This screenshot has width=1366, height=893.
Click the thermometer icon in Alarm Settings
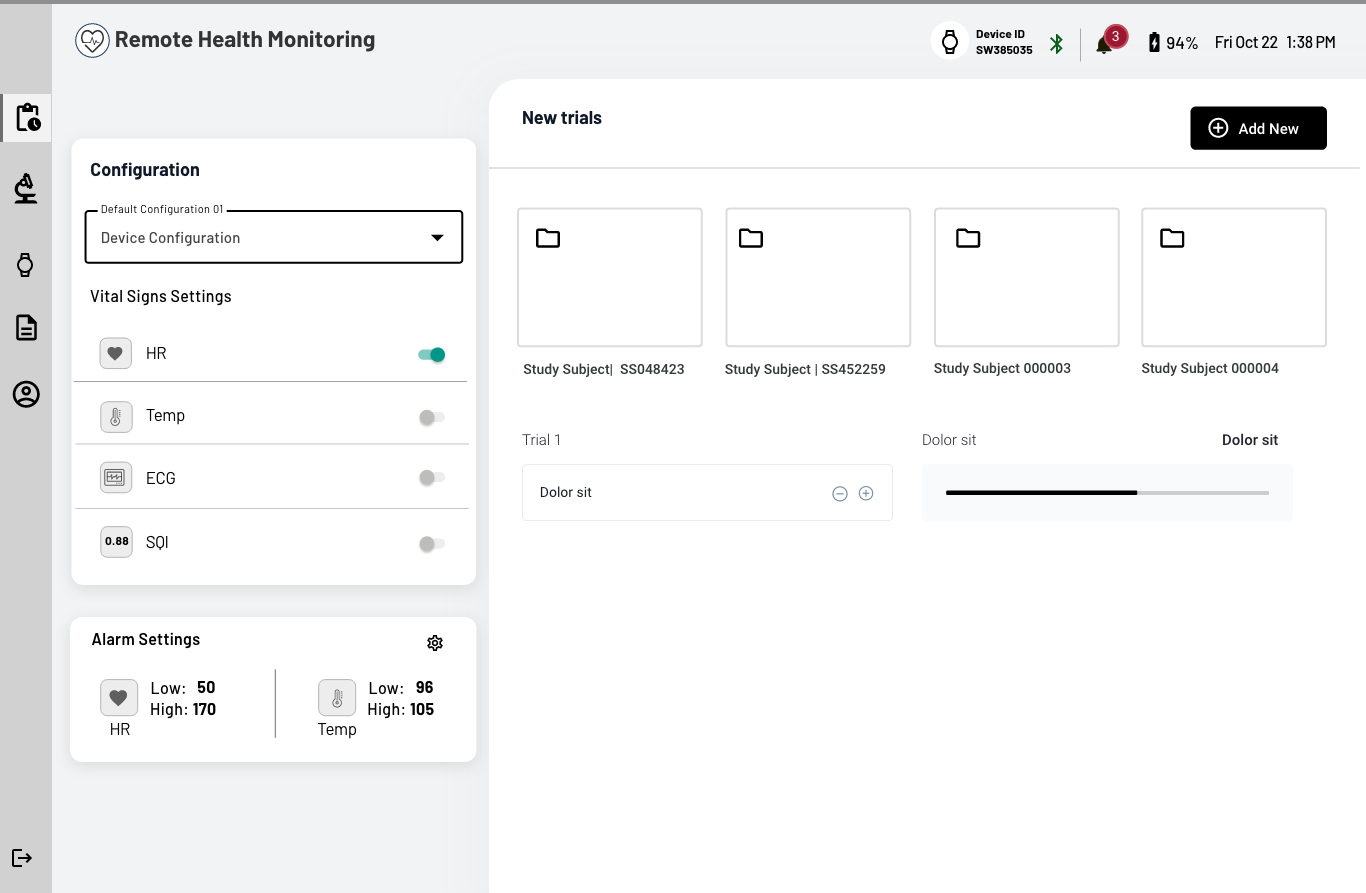click(337, 697)
